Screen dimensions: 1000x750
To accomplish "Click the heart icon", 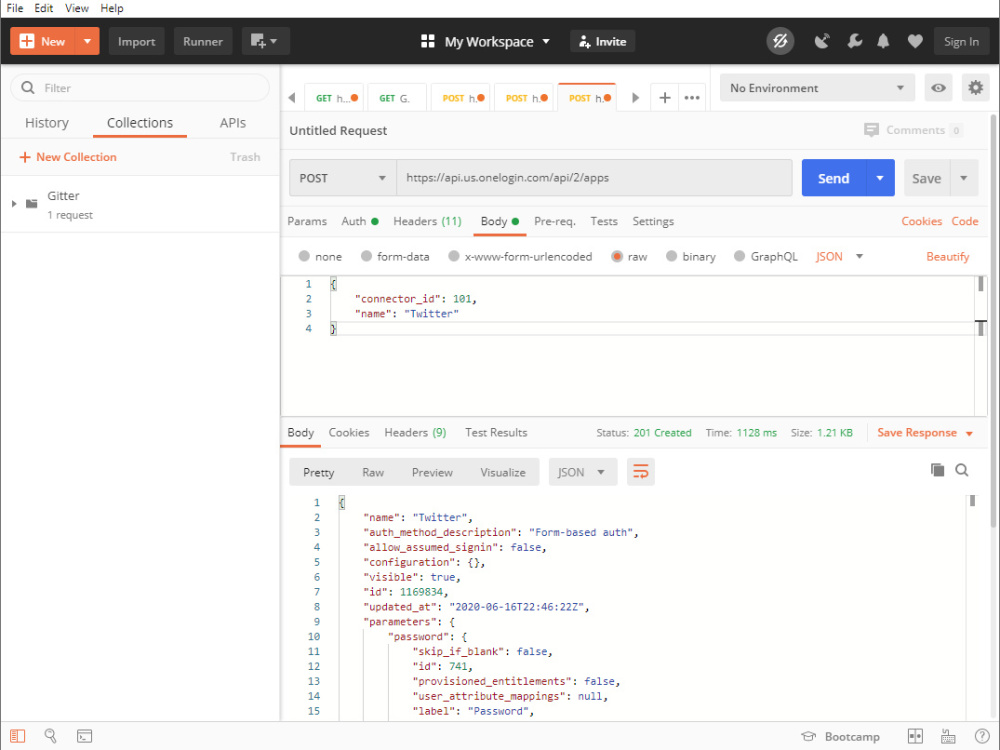I will point(915,41).
